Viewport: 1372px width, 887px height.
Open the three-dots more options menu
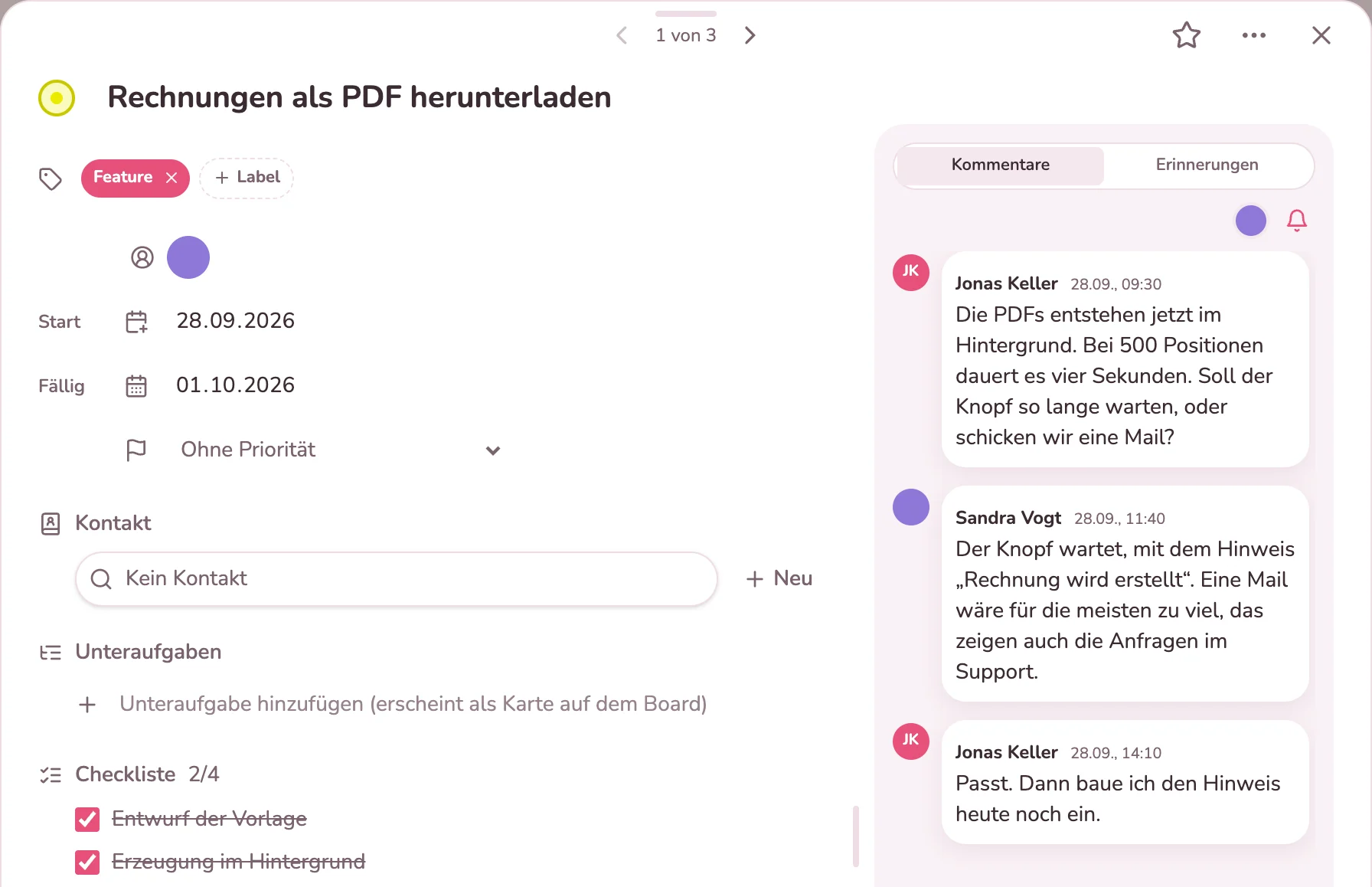coord(1254,35)
